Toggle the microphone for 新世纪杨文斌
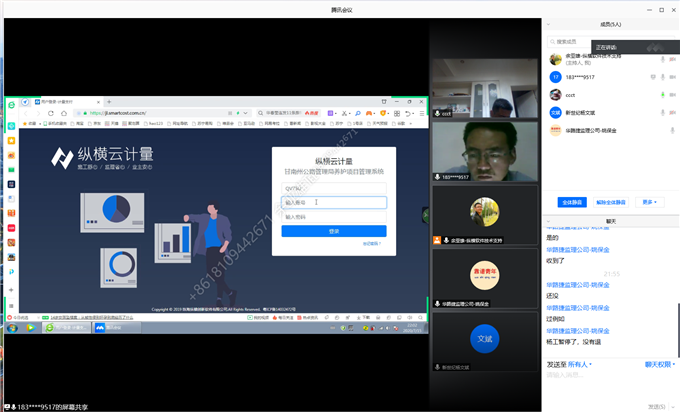The width and height of the screenshot is (680, 412). pos(663,113)
